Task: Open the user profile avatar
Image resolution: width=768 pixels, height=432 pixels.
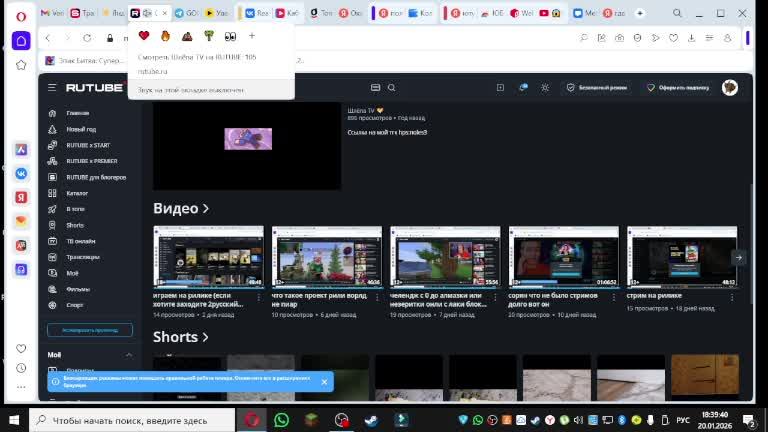Action: [x=730, y=88]
